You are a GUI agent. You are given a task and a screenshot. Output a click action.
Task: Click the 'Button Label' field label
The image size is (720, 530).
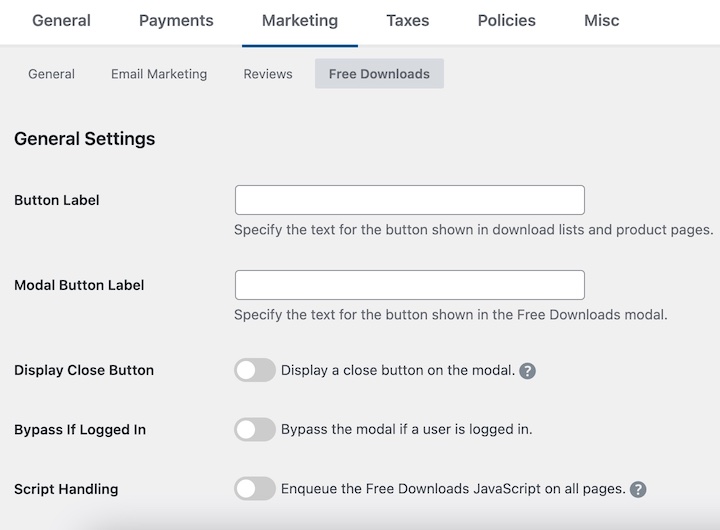tap(56, 200)
